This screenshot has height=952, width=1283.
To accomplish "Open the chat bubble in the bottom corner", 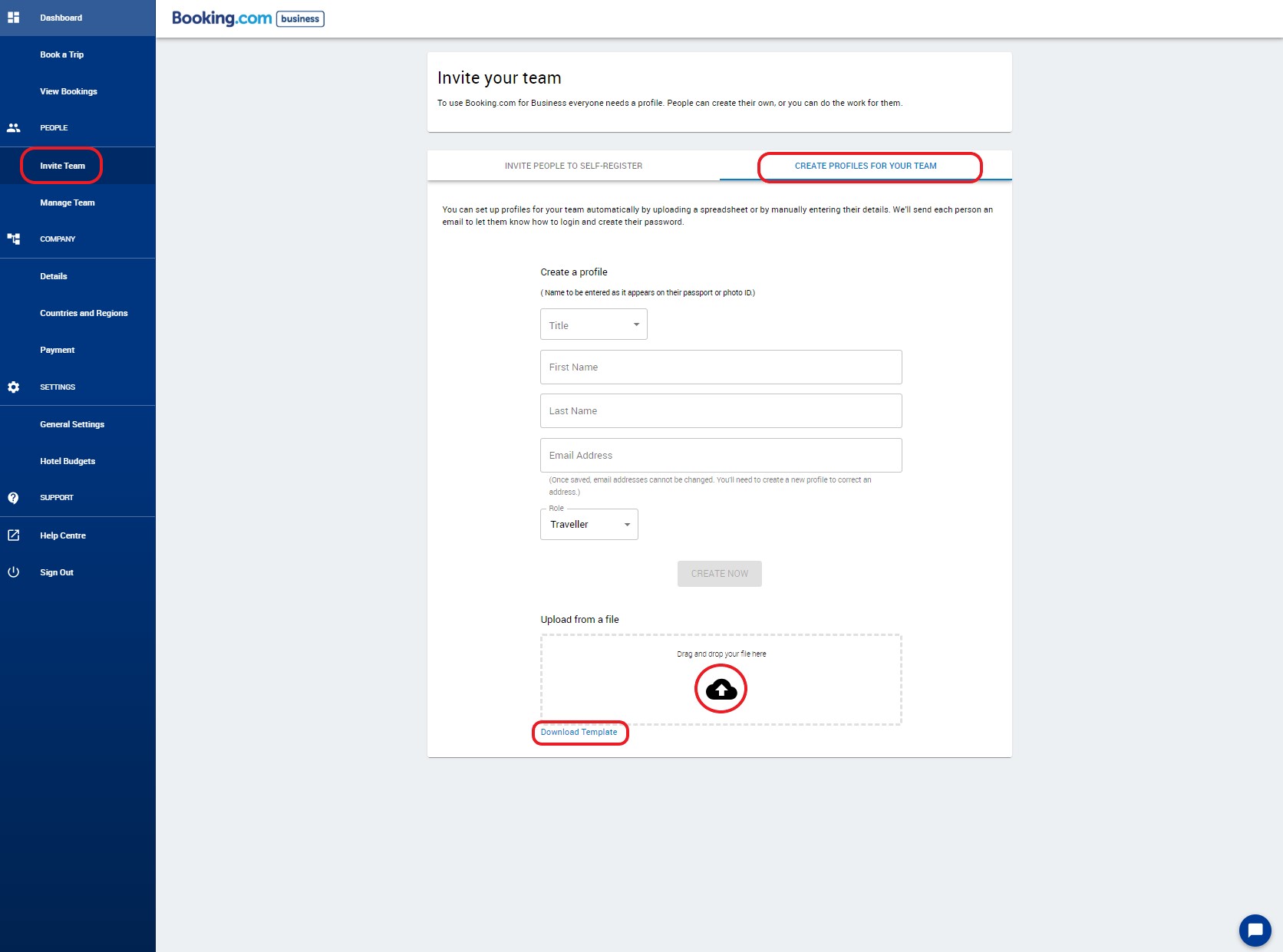I will point(1254,930).
